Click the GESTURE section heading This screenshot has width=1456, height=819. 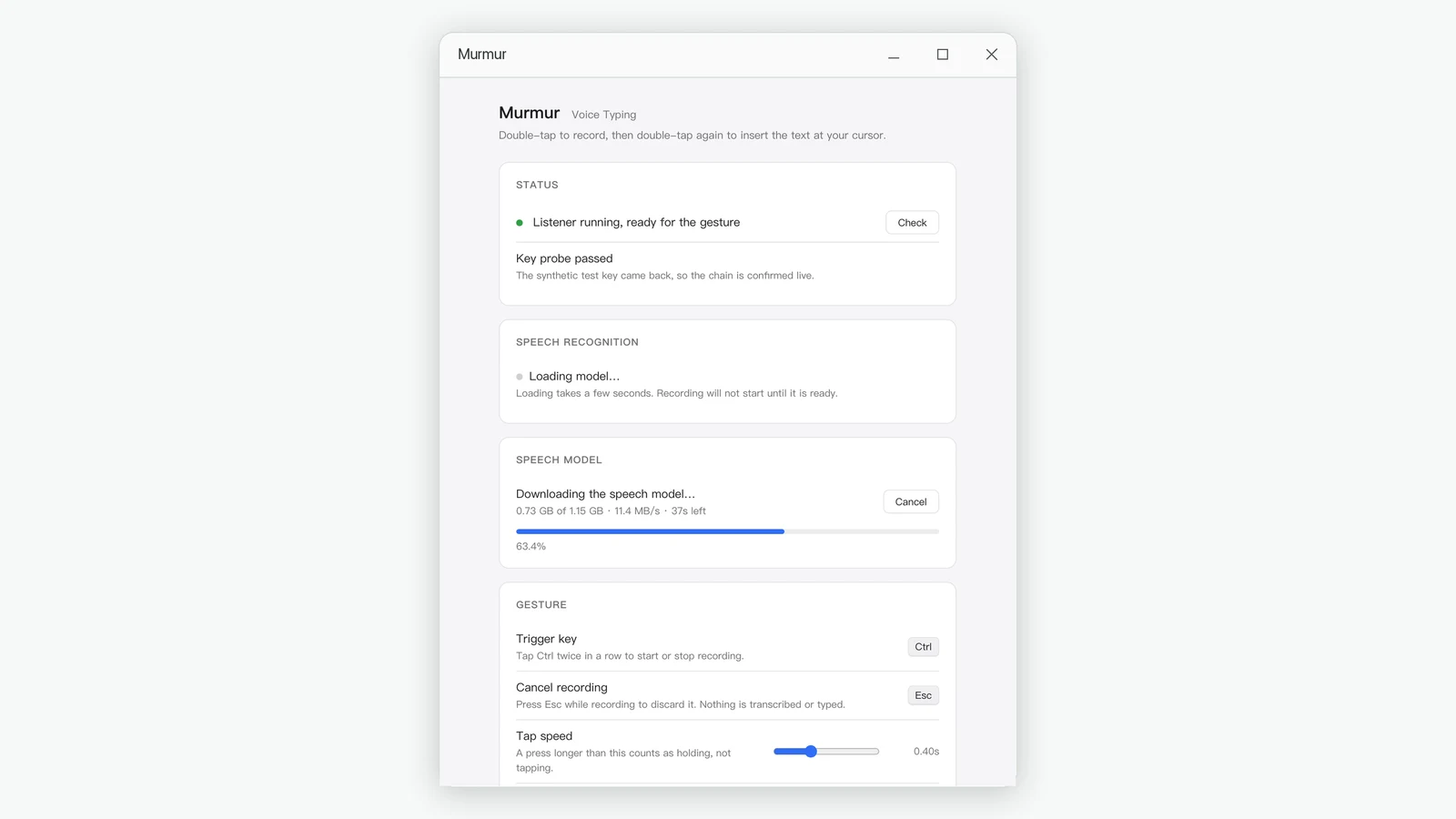541,605
